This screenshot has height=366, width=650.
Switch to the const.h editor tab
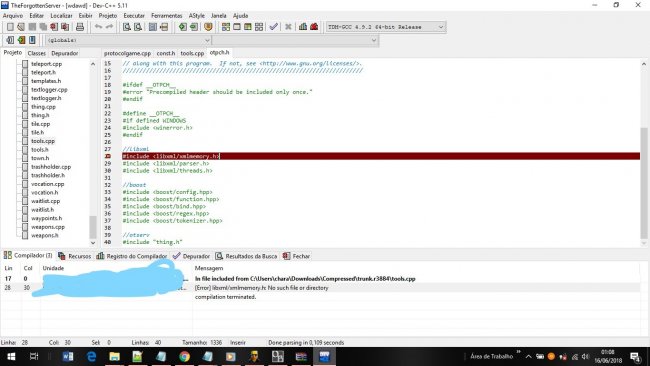tap(166, 53)
